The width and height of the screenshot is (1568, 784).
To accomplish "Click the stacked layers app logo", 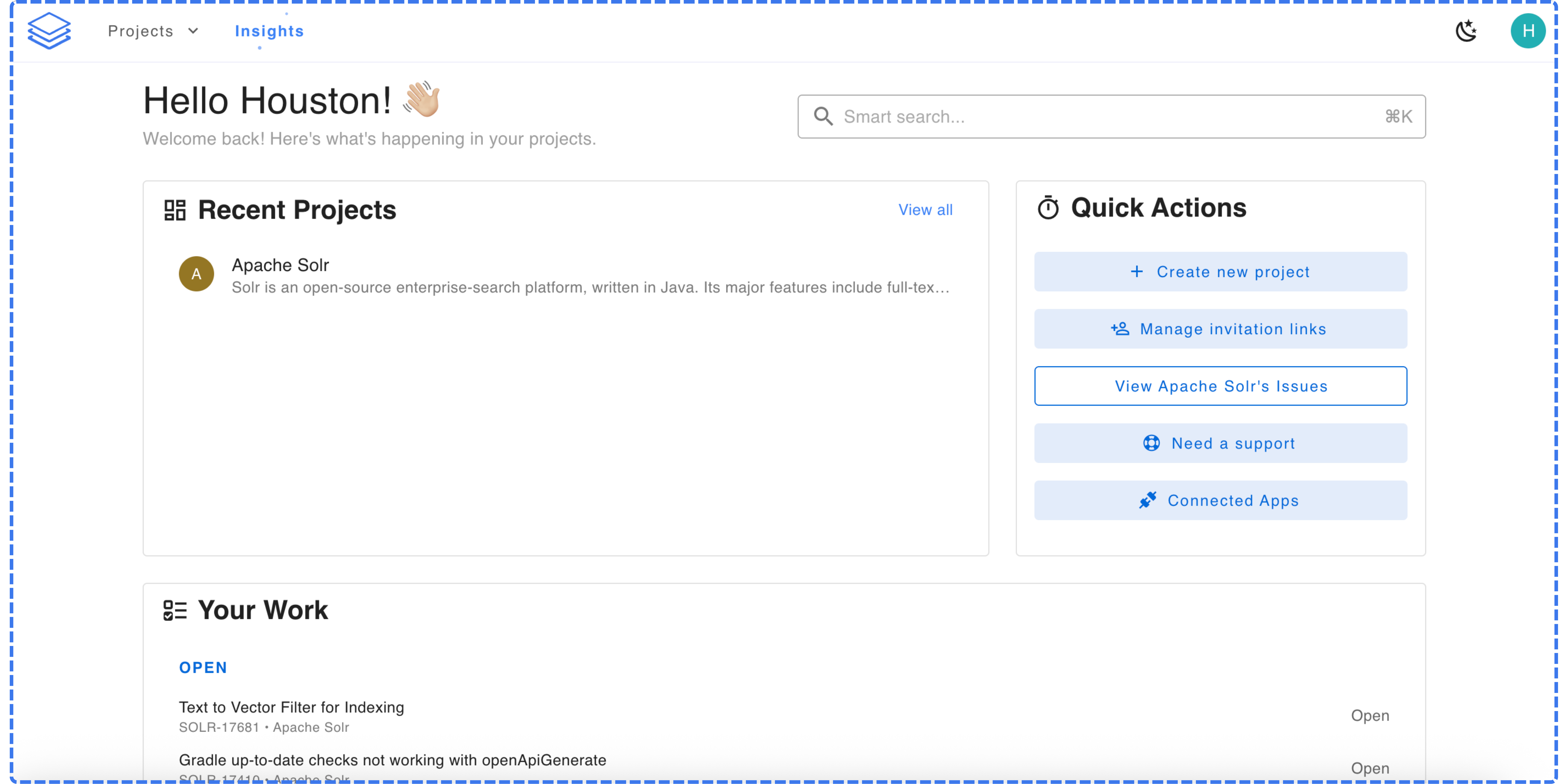I will click(x=49, y=30).
